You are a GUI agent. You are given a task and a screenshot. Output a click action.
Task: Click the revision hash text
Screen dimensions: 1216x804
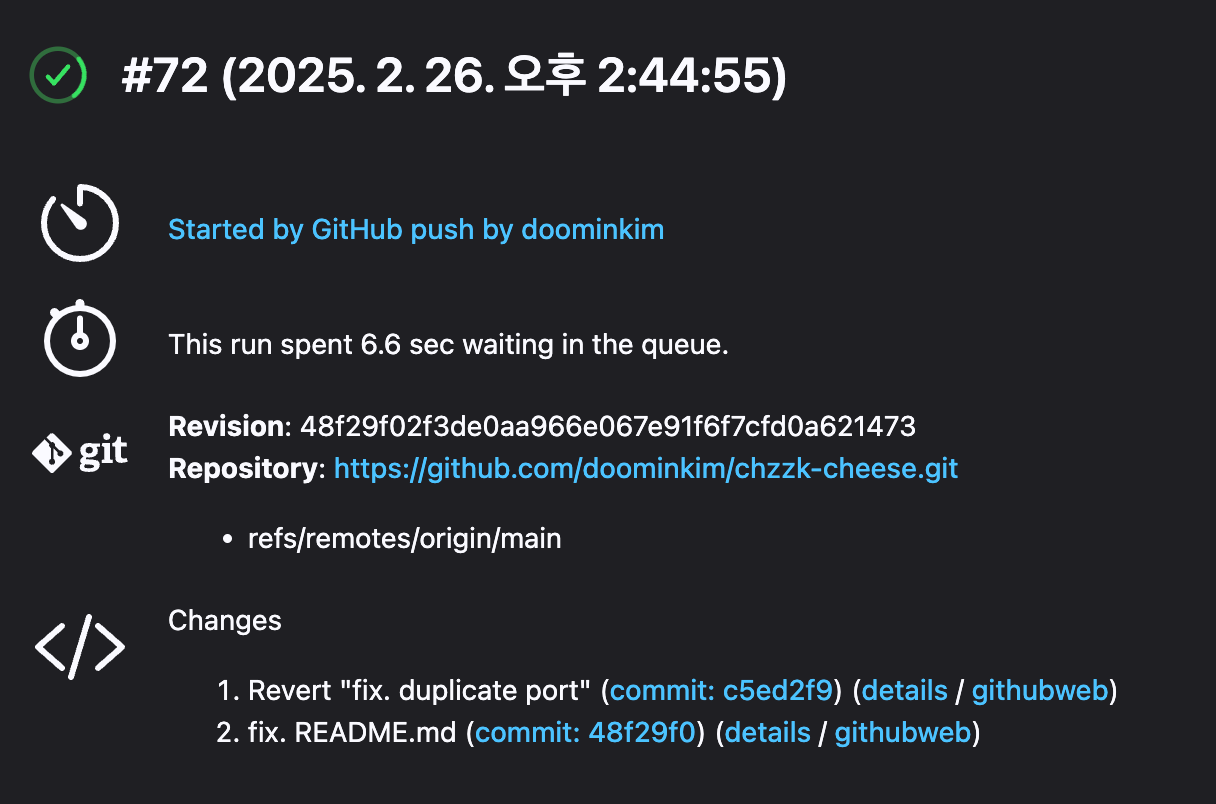click(x=608, y=427)
